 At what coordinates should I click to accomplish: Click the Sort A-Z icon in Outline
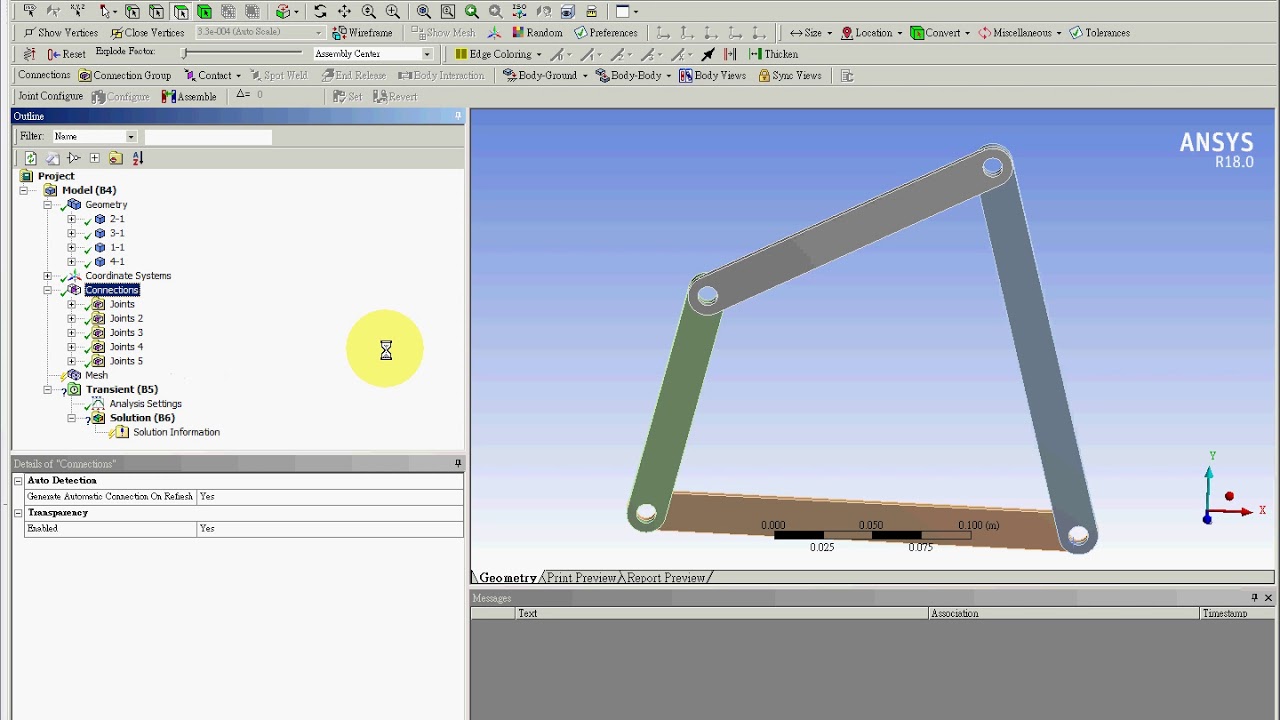click(137, 158)
